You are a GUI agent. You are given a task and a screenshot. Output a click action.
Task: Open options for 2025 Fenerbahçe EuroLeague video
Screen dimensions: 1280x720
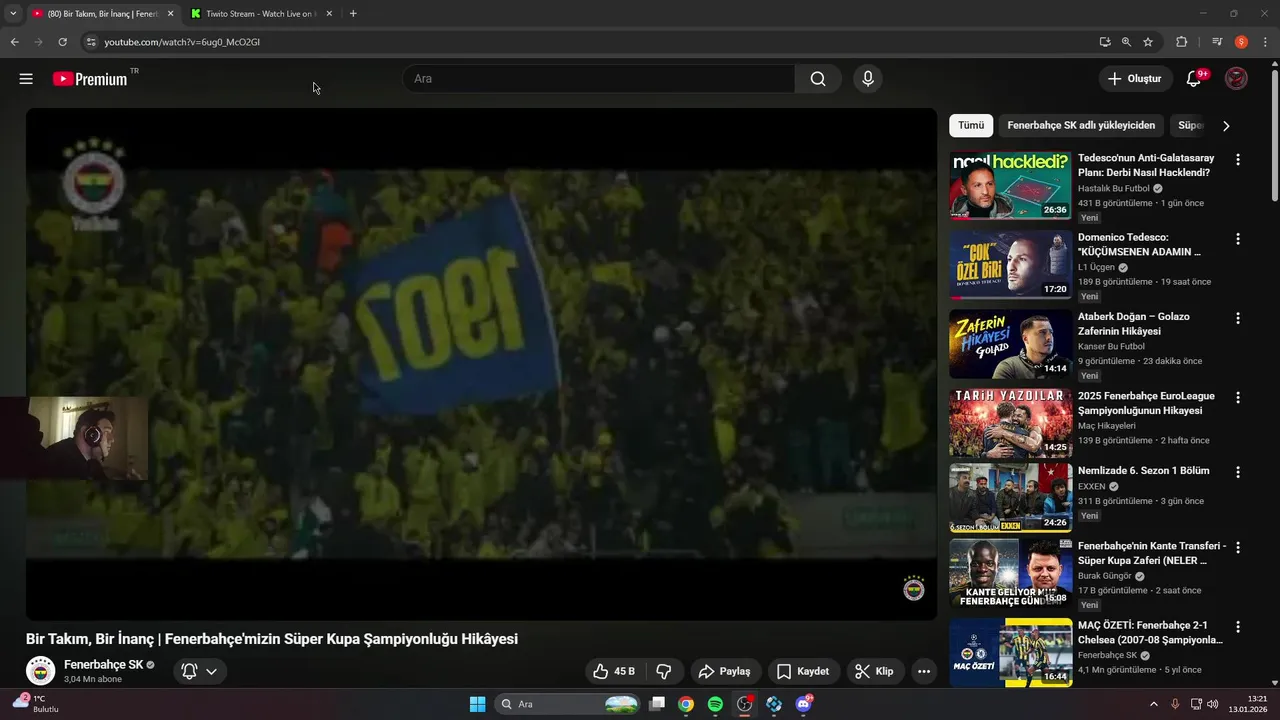click(x=1238, y=398)
